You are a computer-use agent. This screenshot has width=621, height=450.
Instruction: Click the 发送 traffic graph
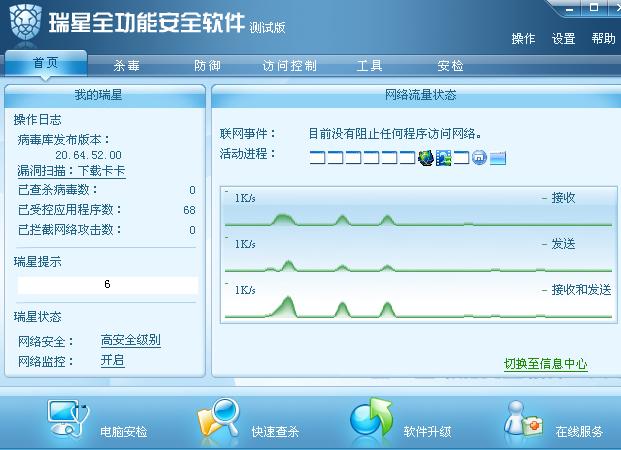click(418, 254)
